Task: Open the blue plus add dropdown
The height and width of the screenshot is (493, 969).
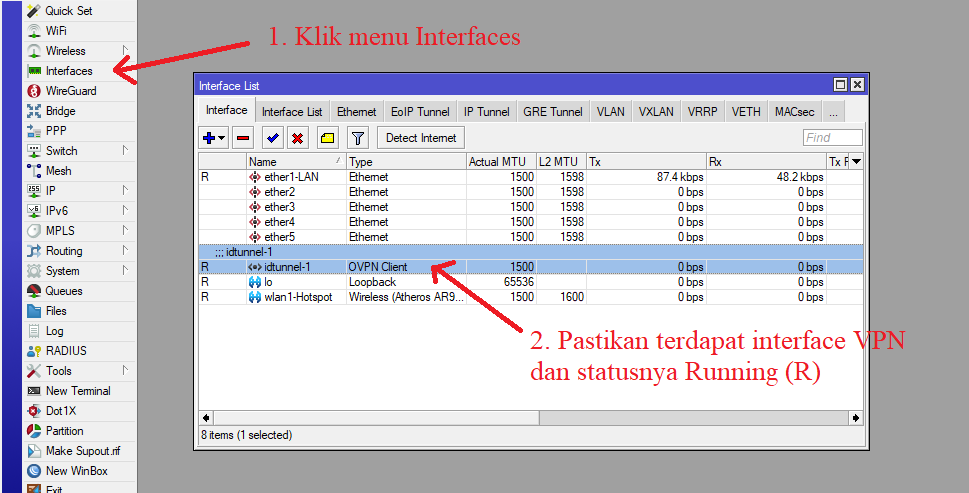Action: [x=214, y=138]
